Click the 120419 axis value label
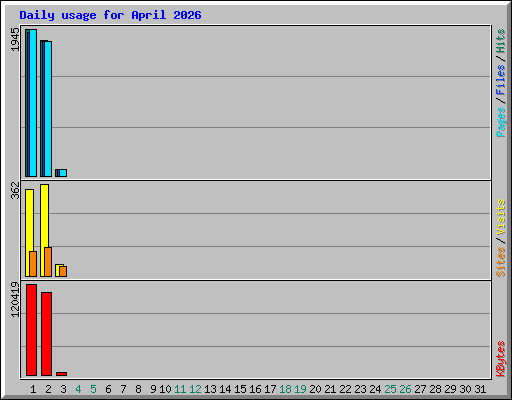Image resolution: width=512 pixels, height=400 pixels. click(x=15, y=299)
